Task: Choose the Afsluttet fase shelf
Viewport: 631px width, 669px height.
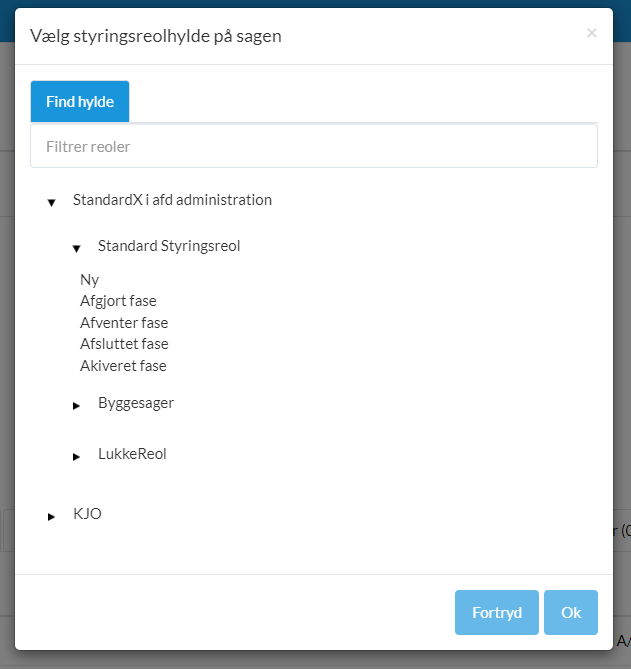Action: pyautogui.click(x=124, y=344)
